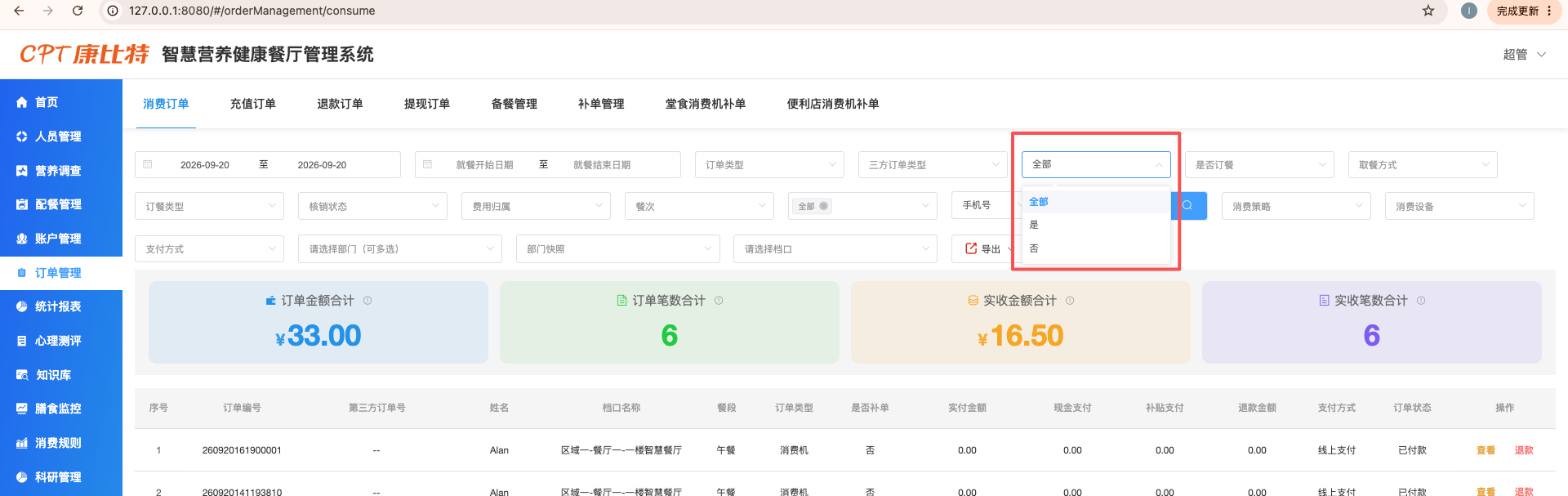This screenshot has width=1568, height=496.
Task: Choose 否 in the open dropdown list
Action: pyautogui.click(x=1096, y=248)
